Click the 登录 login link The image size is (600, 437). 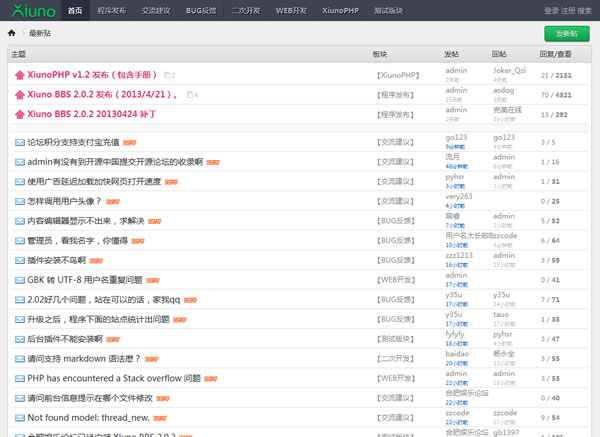551,10
